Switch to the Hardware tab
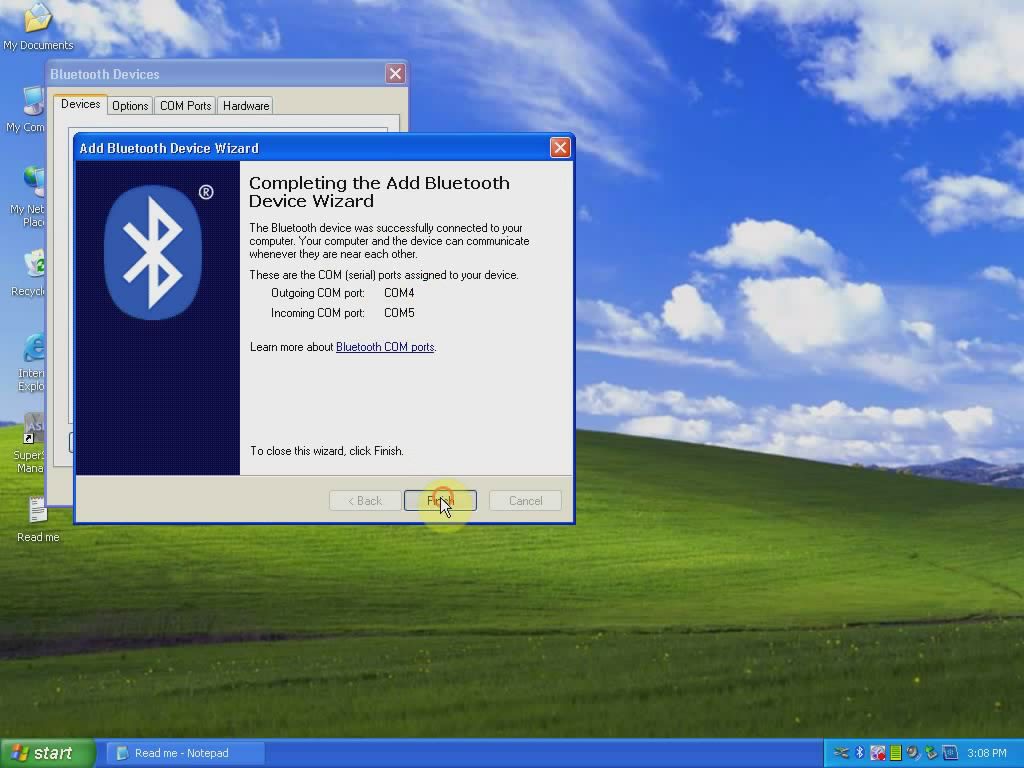Image resolution: width=1024 pixels, height=768 pixels. pos(245,105)
